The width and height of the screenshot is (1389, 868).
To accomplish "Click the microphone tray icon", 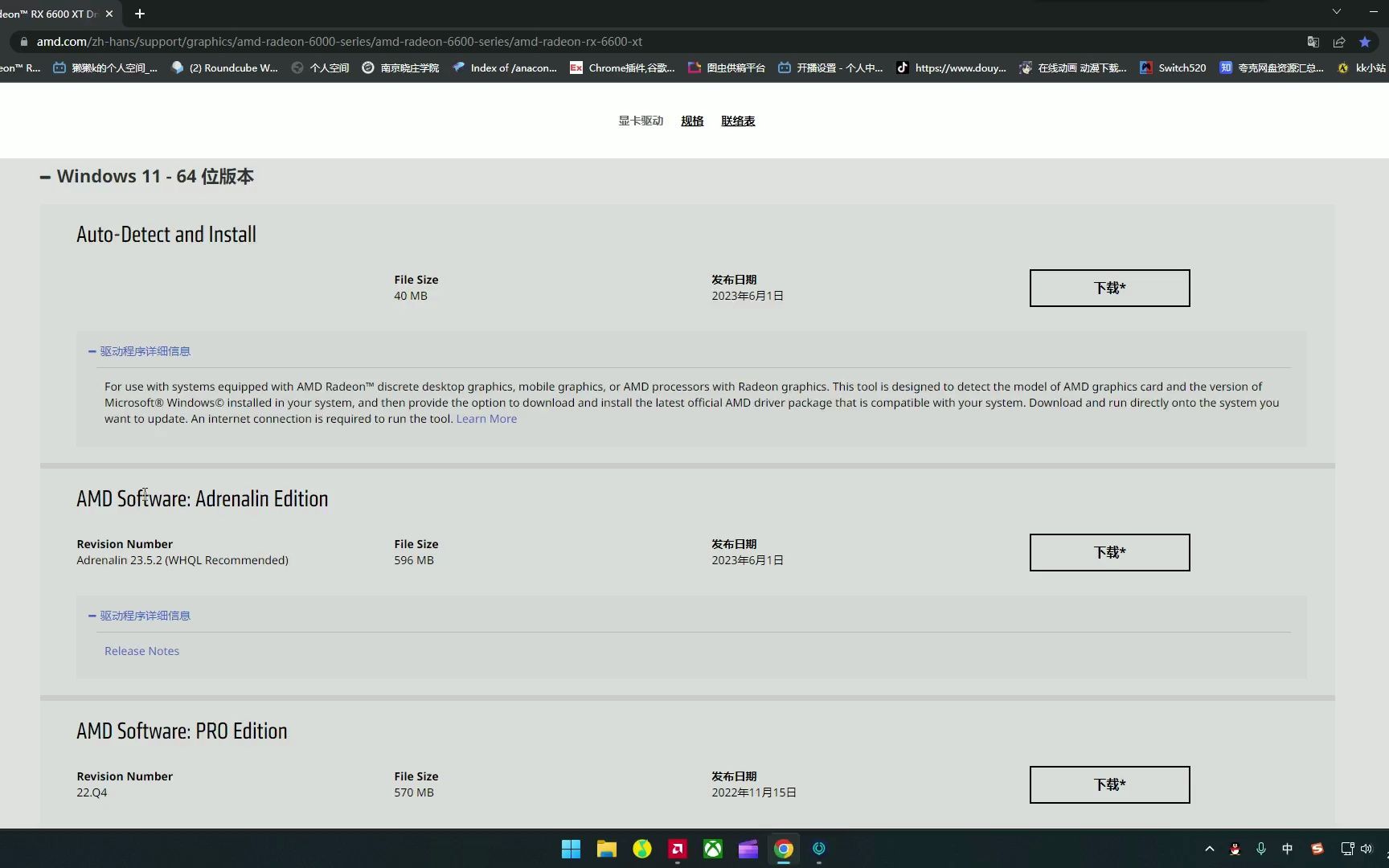I will [1261, 849].
